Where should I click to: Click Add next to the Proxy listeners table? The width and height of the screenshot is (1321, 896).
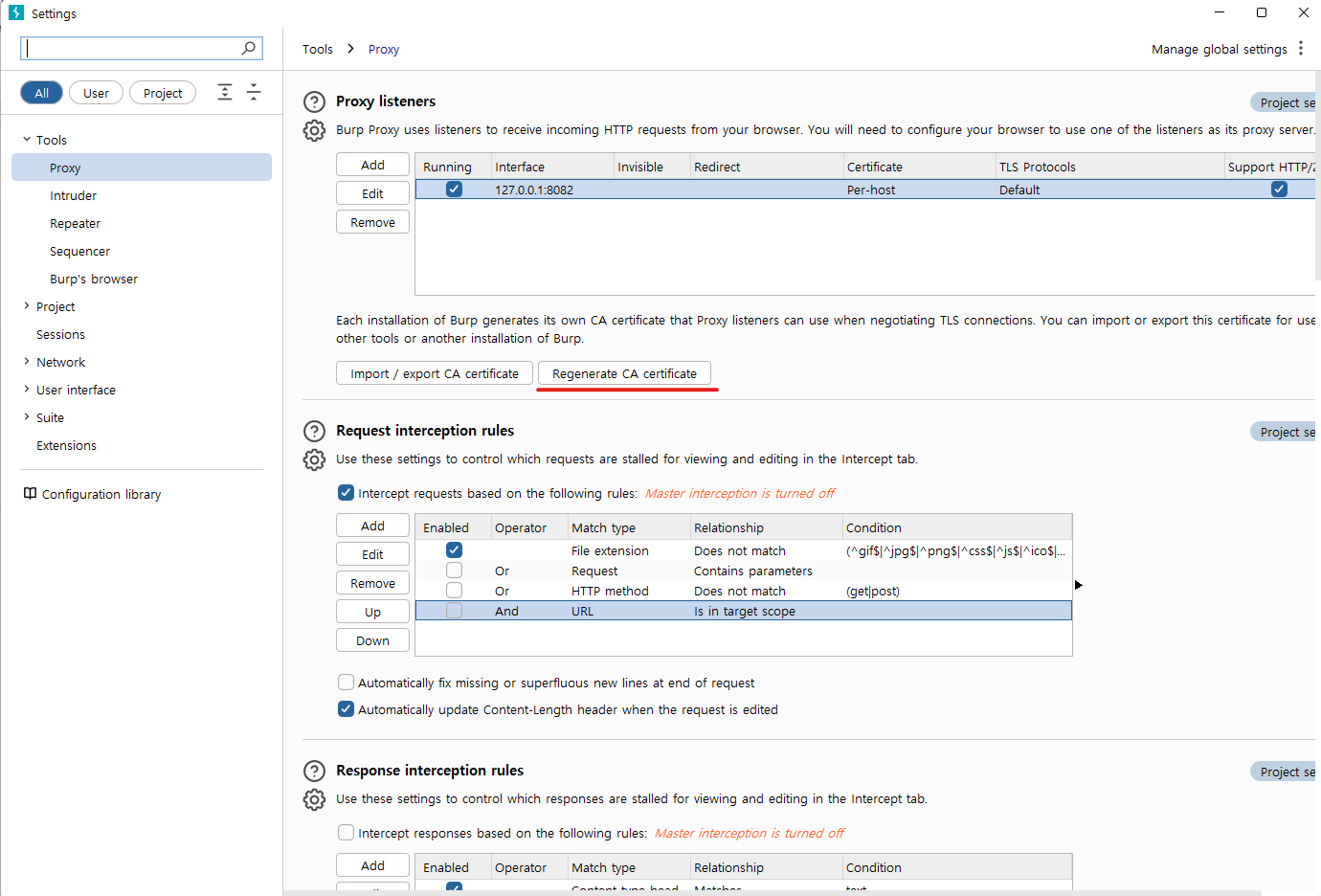coord(372,165)
